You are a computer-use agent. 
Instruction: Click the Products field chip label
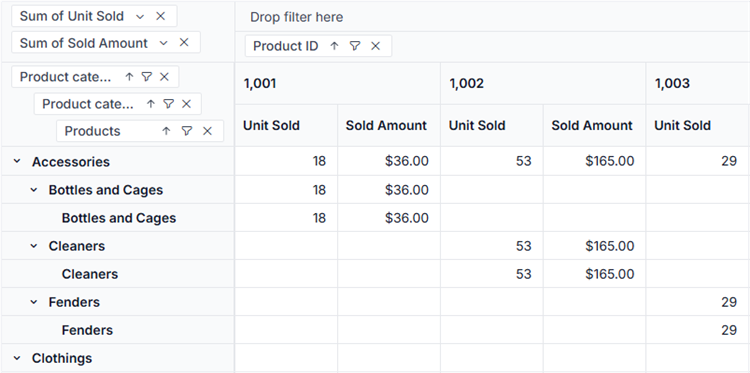92,131
